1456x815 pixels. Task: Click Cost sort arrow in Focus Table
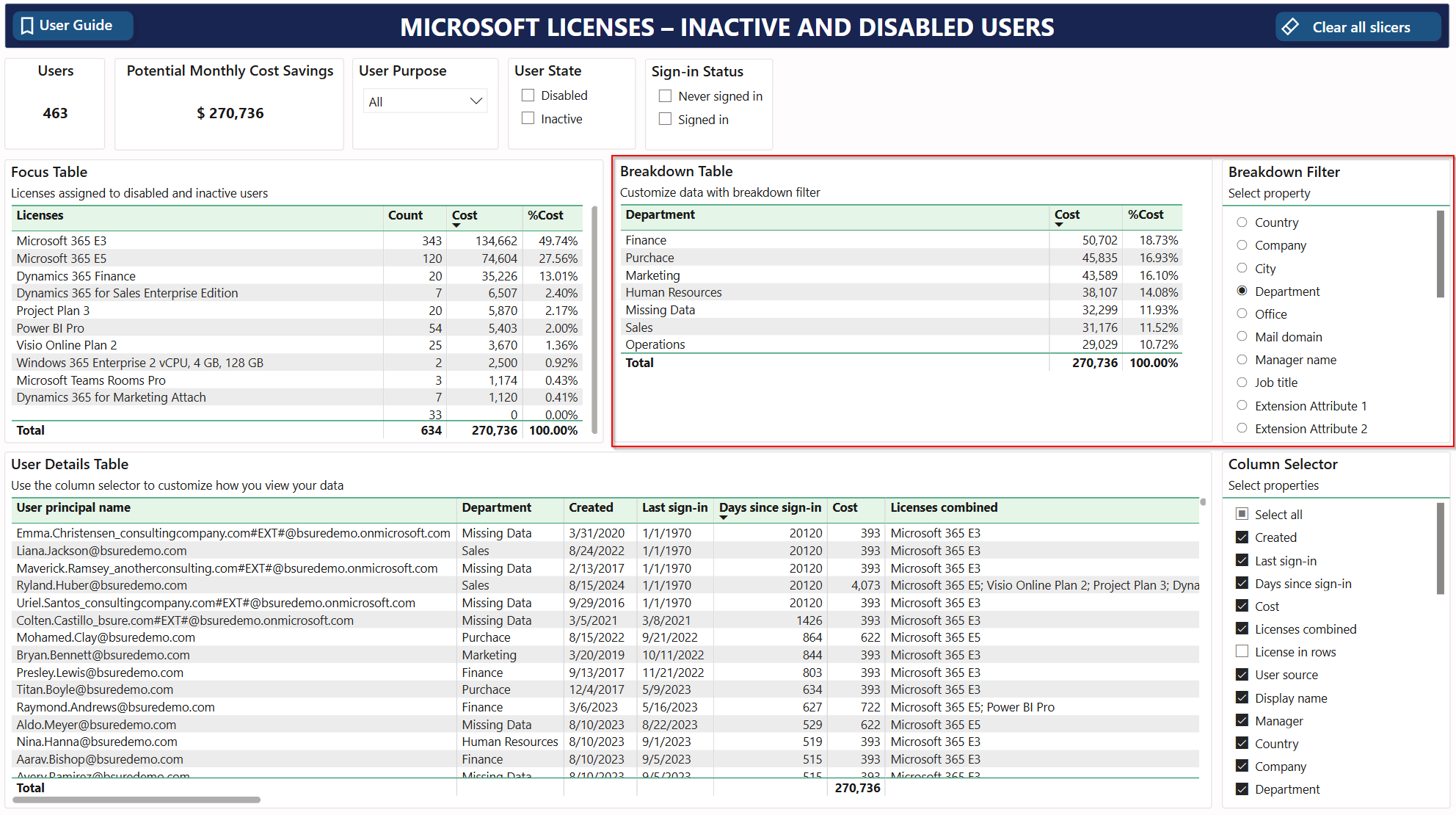pos(456,225)
